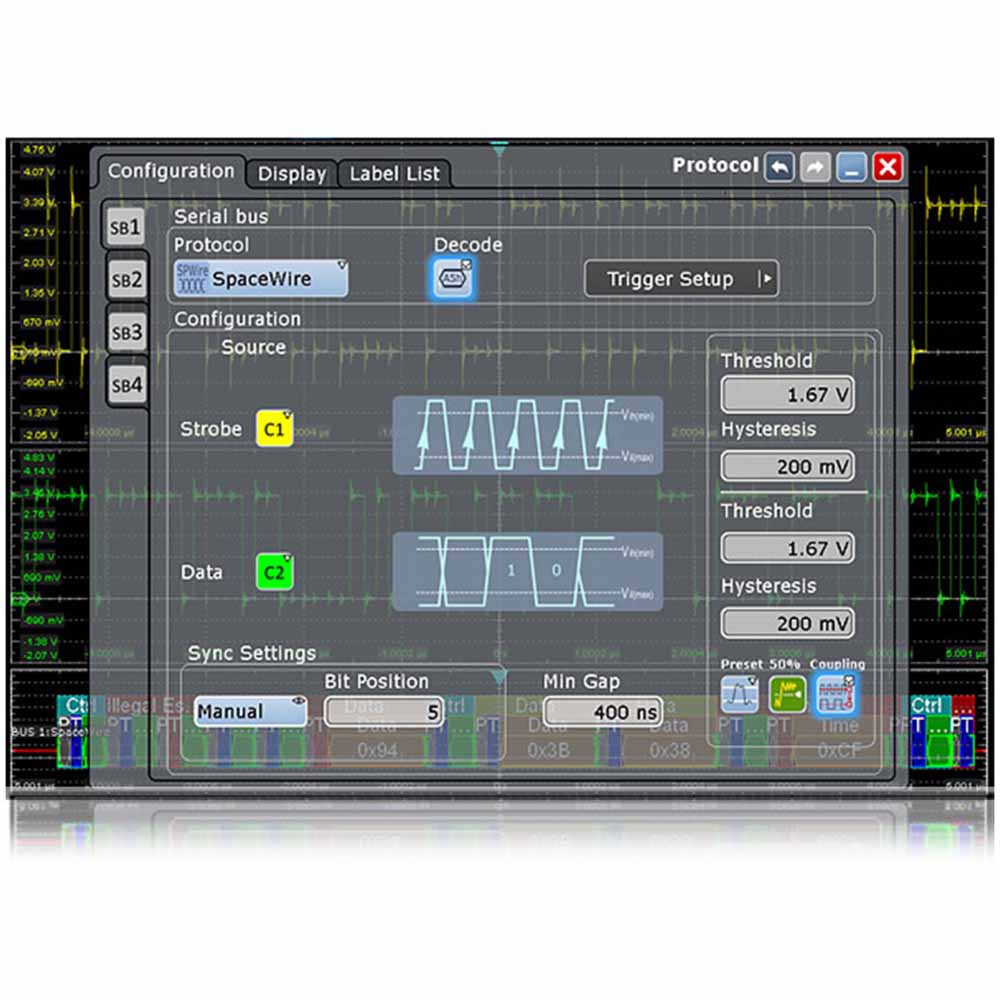
Task: Open Trigger Setup
Action: [680, 279]
